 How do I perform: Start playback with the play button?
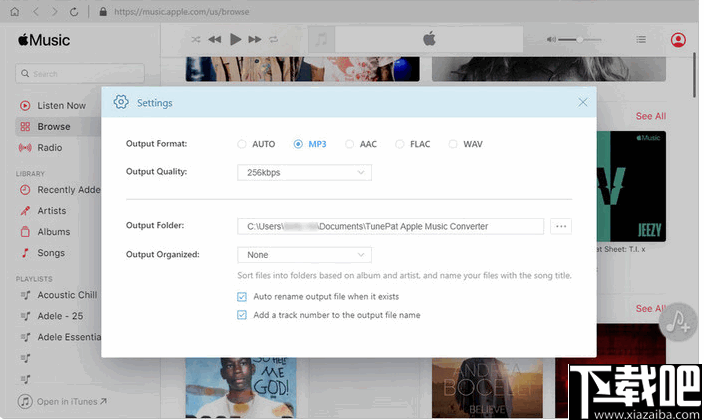pos(235,40)
